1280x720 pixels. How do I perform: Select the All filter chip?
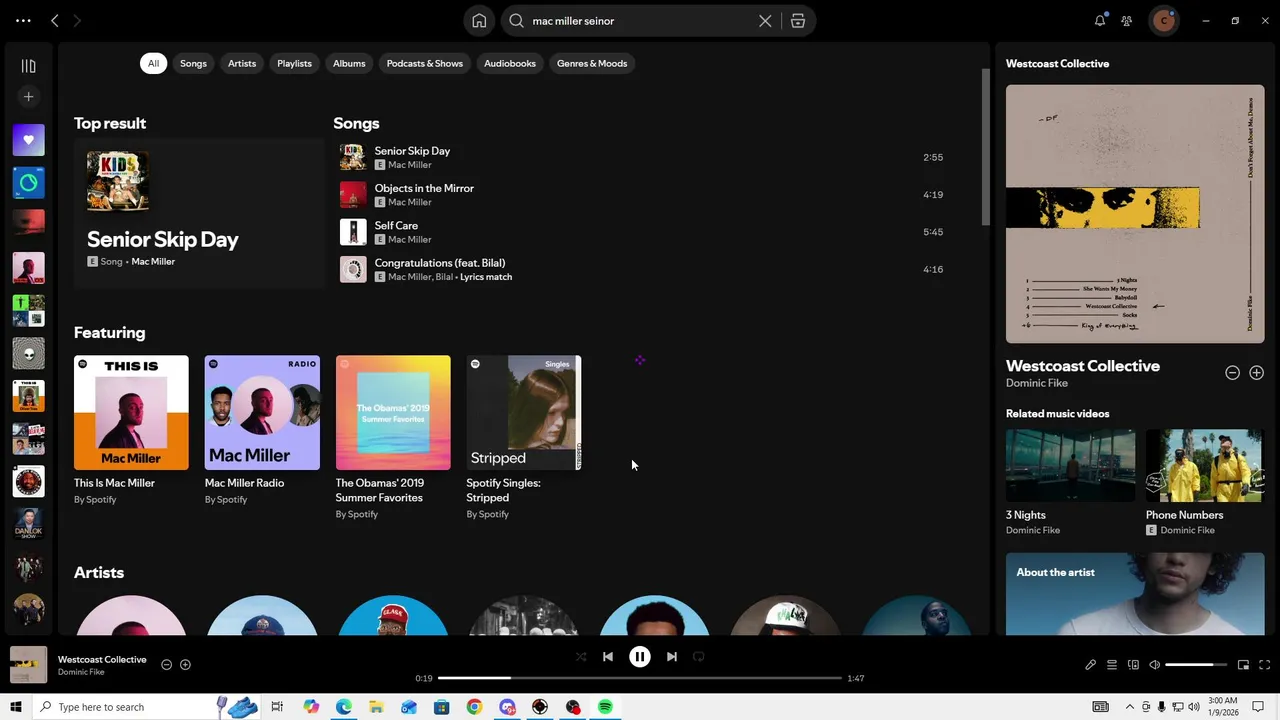click(153, 63)
